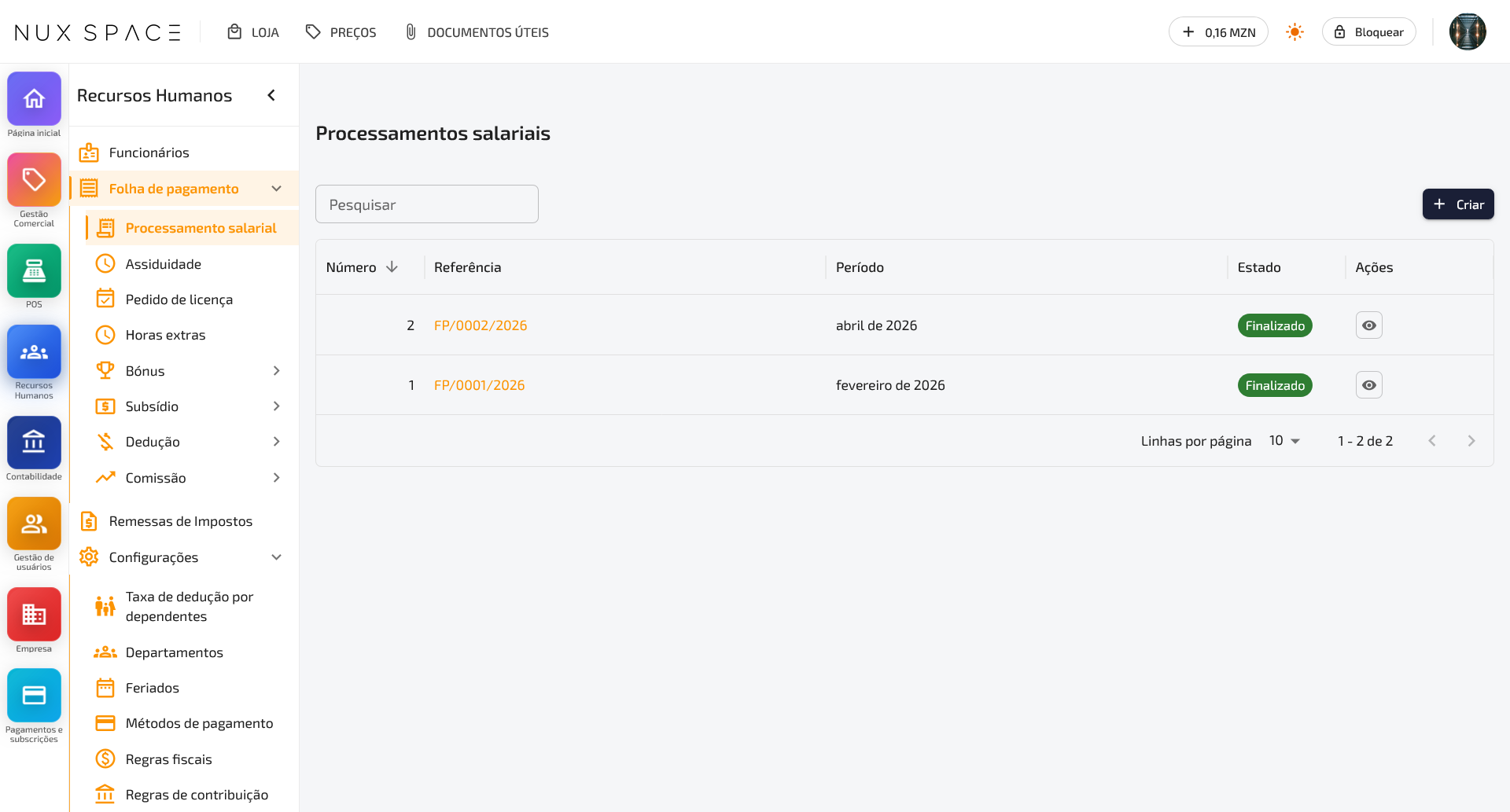Click Finalizado badge for FP/0001/2026

coord(1275,385)
